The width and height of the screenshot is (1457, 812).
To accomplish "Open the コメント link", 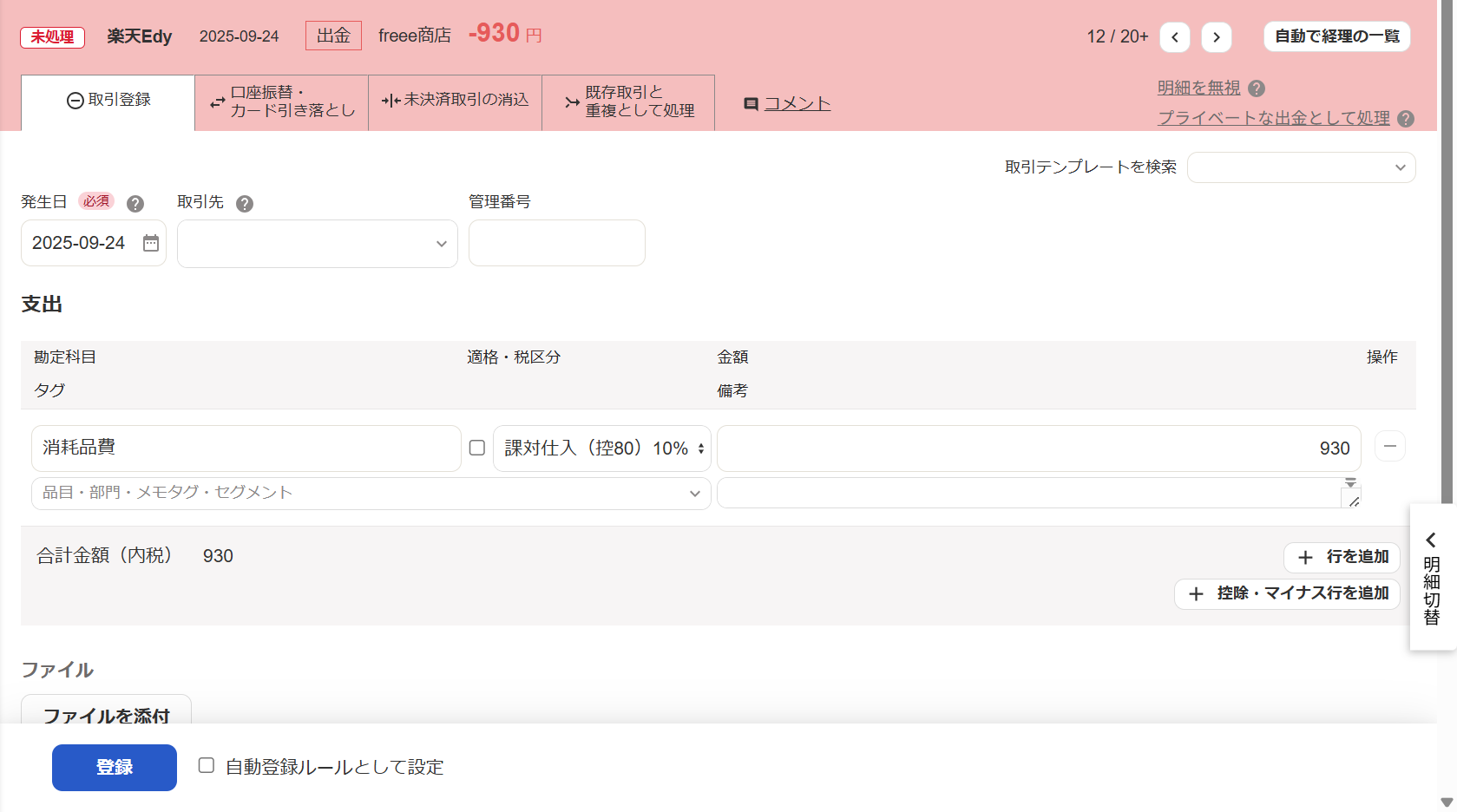I will tap(797, 104).
